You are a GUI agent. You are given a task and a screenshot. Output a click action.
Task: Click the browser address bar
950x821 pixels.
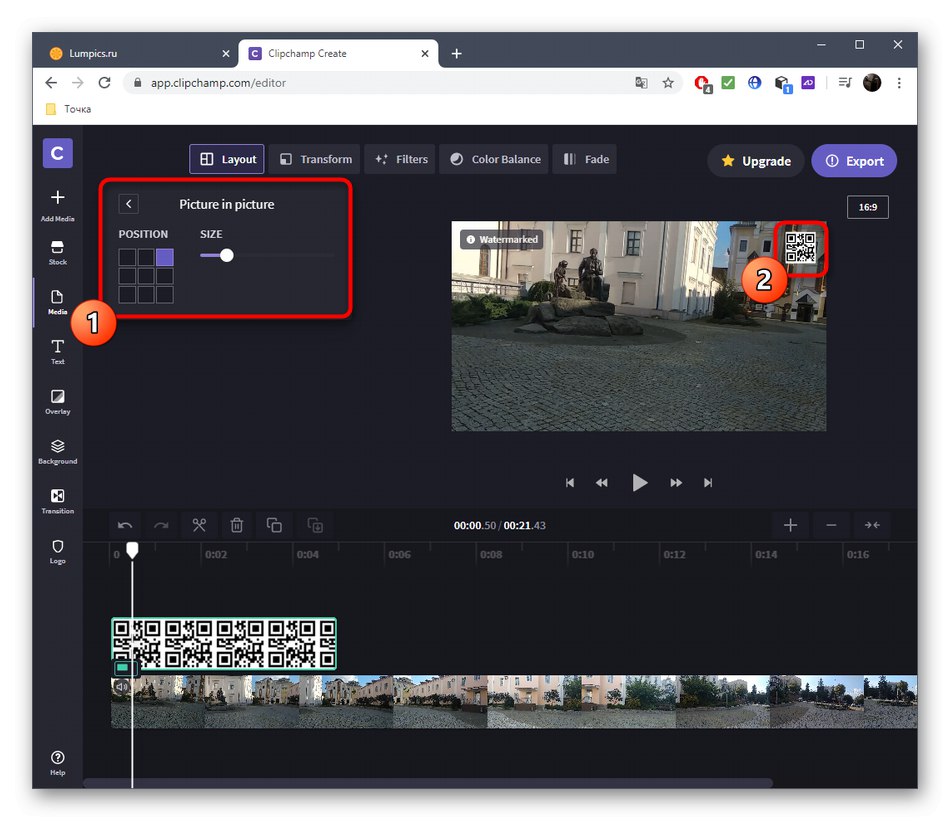pos(388,83)
